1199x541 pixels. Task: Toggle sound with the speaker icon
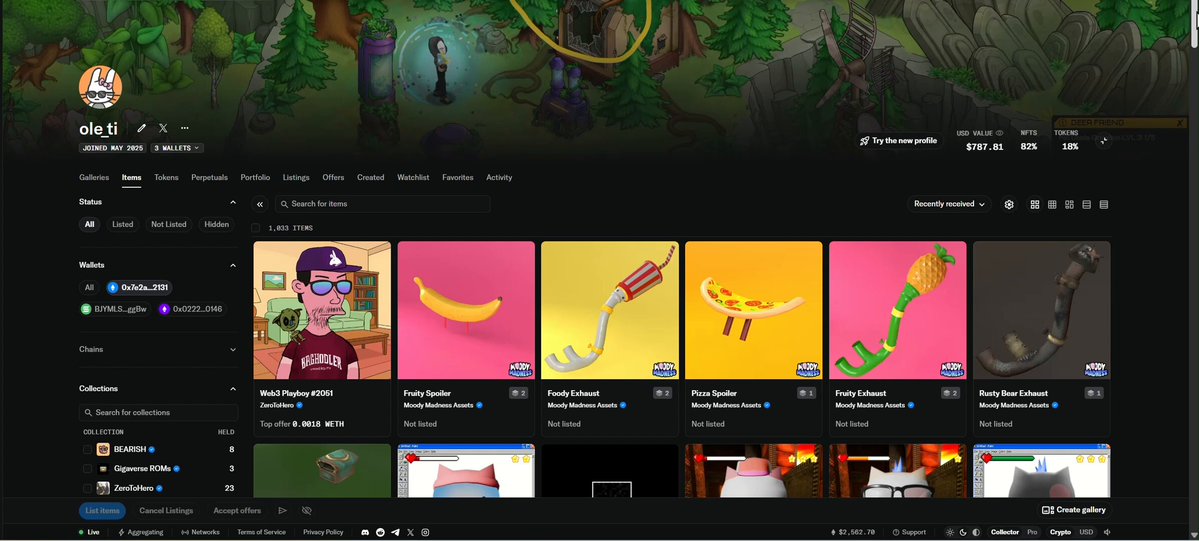point(1107,532)
